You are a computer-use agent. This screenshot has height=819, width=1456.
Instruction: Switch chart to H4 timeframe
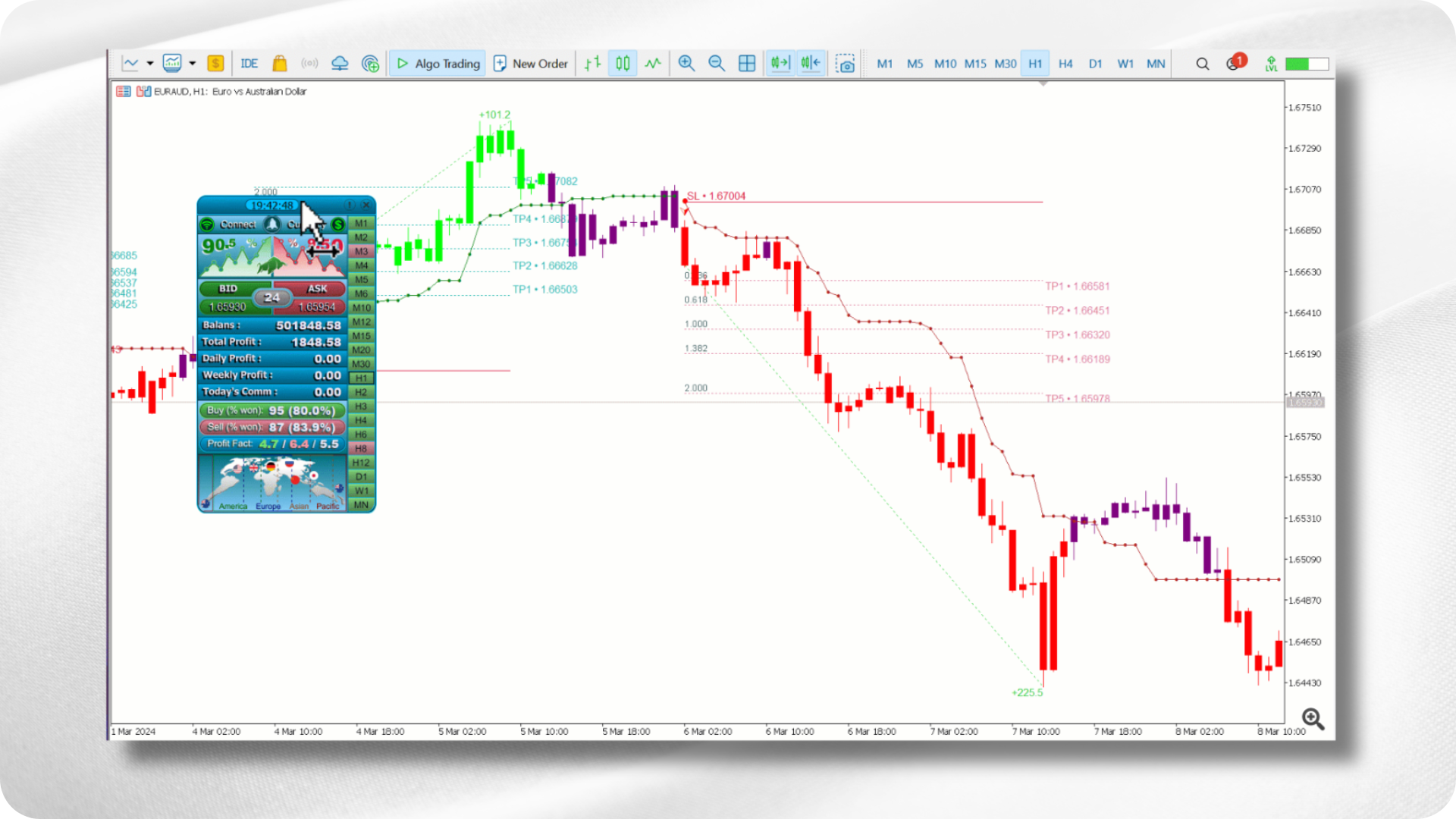pyautogui.click(x=1065, y=64)
